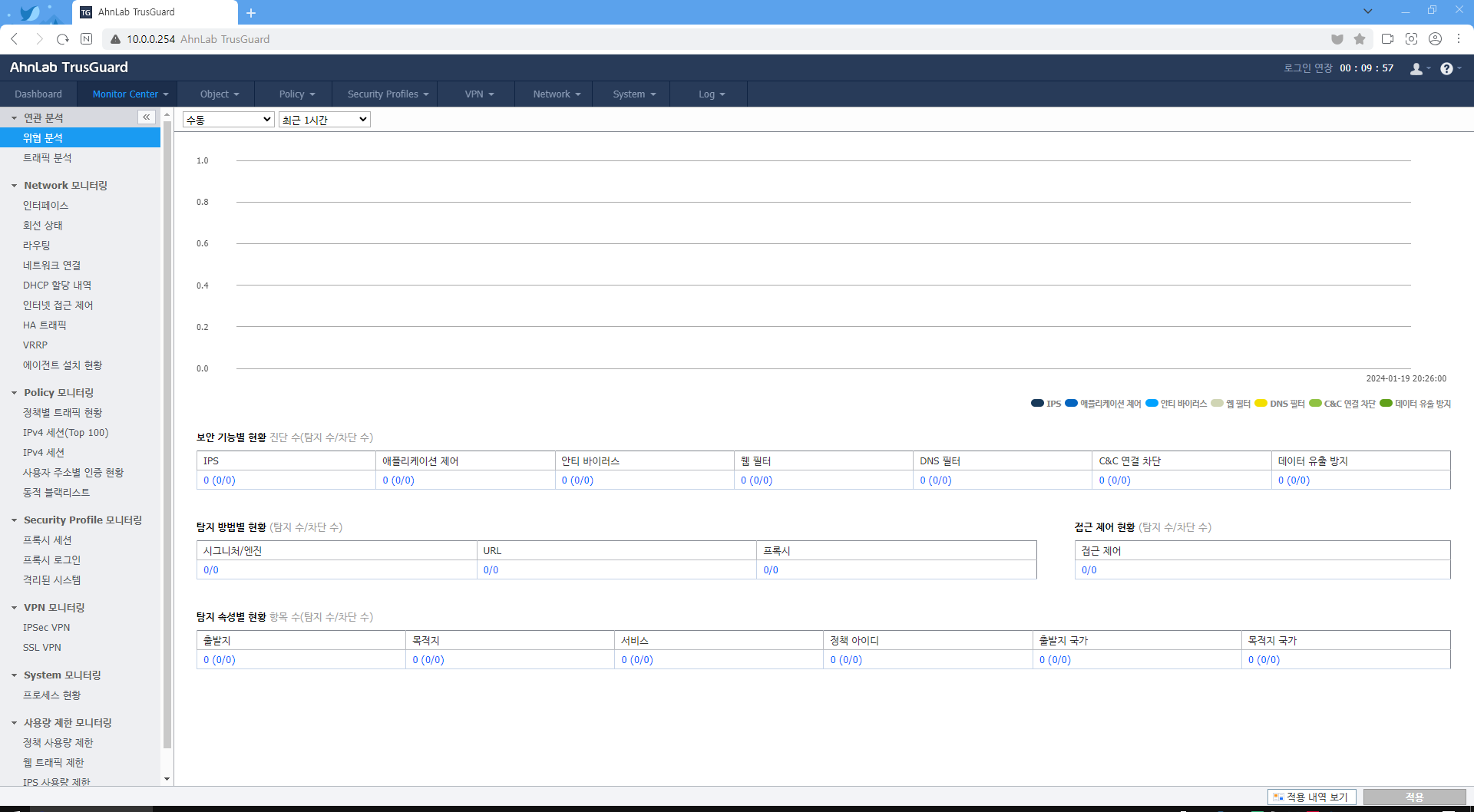Click the sidebar vertical scrollbar
Image resolution: width=1474 pixels, height=812 pixels.
tap(167, 436)
